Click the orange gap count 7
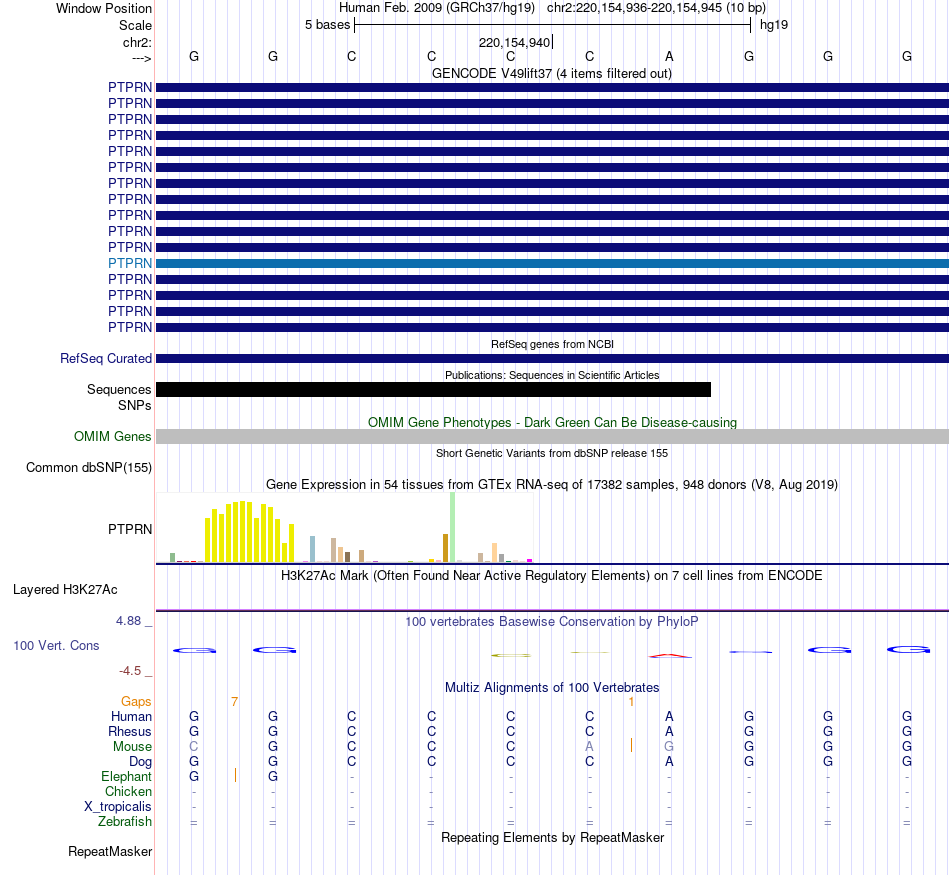Viewport: 950px width, 875px height. tap(234, 702)
